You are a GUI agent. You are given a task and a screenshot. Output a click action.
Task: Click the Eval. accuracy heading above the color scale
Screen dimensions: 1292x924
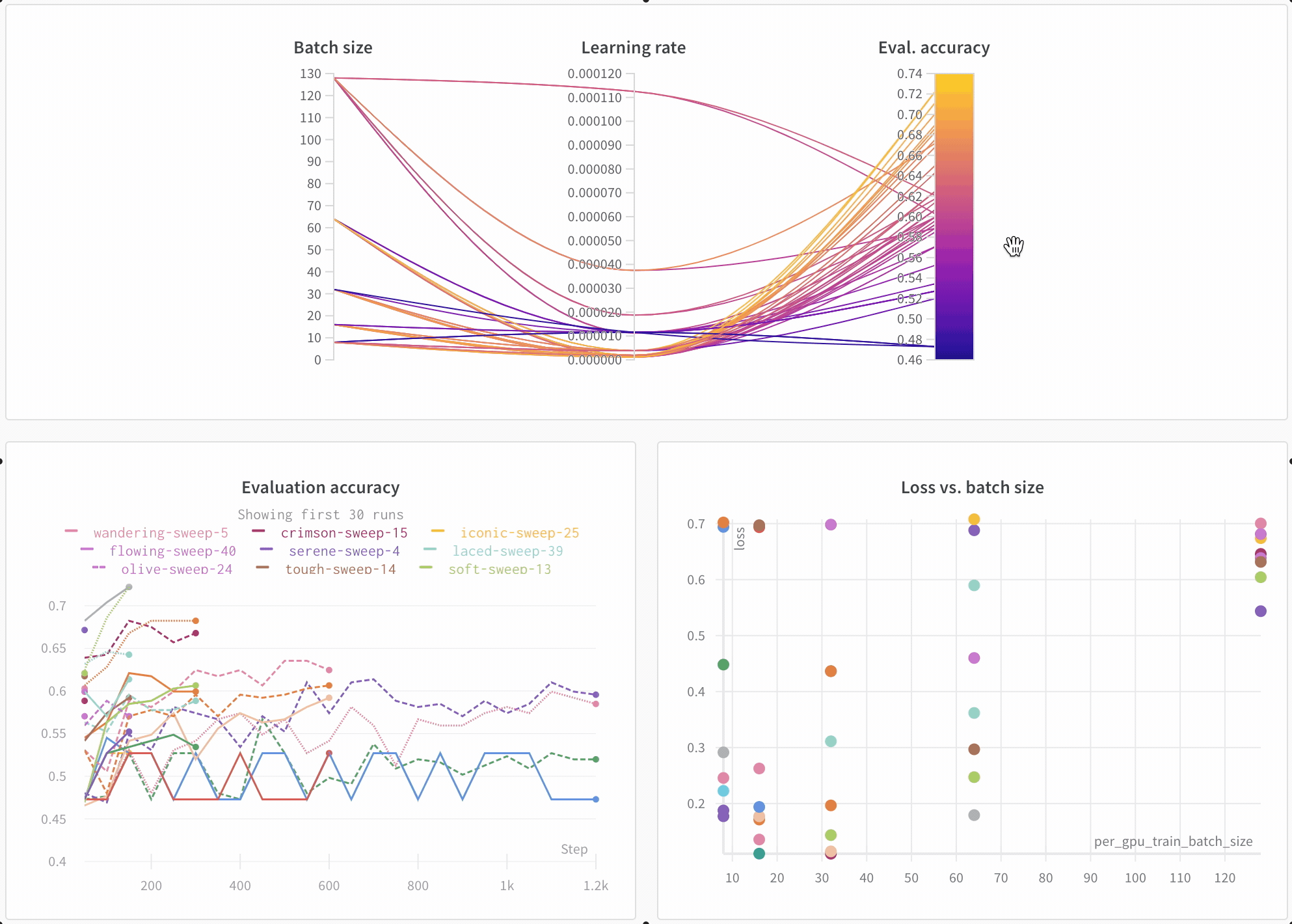click(934, 47)
